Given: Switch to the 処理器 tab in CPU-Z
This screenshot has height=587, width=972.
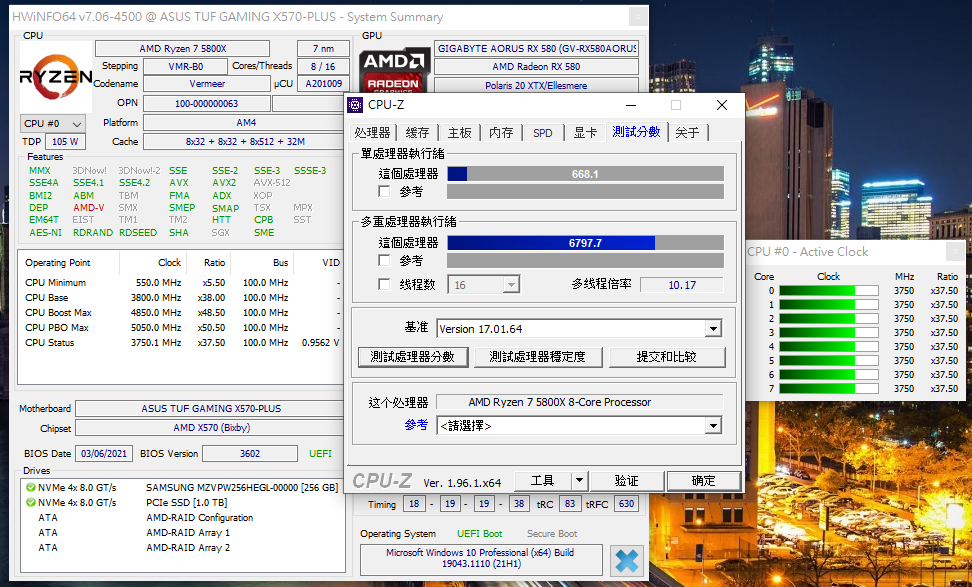Looking at the screenshot, I should [372, 133].
